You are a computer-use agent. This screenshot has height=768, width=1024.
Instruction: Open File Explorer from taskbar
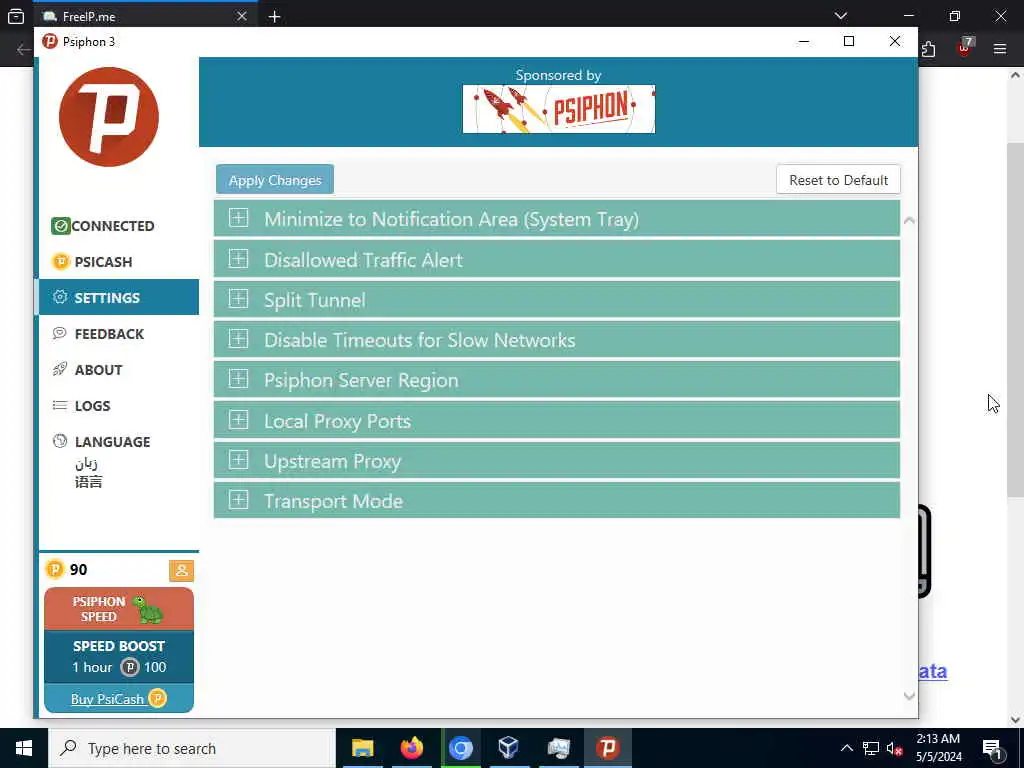pos(362,748)
